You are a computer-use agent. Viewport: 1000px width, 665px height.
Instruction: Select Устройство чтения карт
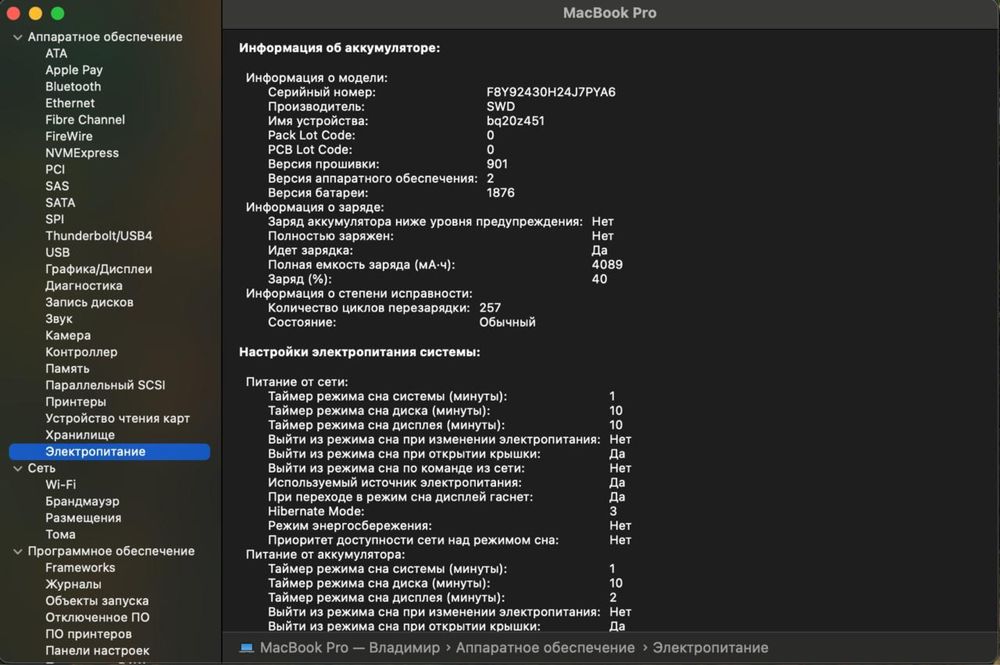coord(117,418)
